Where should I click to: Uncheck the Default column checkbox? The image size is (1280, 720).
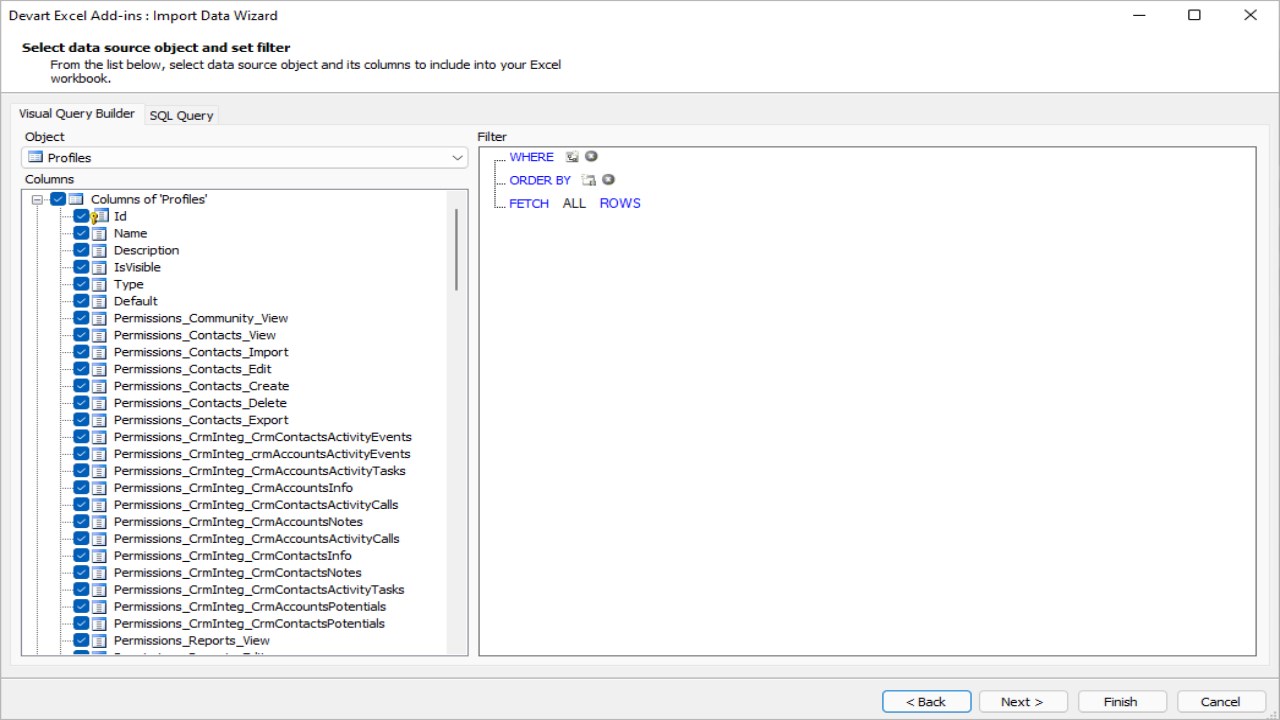[x=81, y=301]
